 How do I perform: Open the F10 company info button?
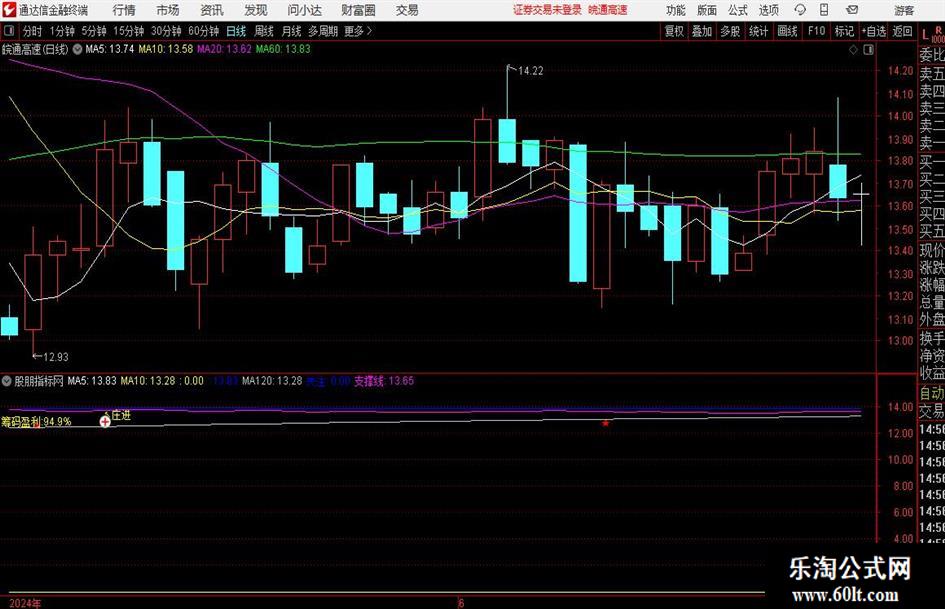[x=817, y=31]
